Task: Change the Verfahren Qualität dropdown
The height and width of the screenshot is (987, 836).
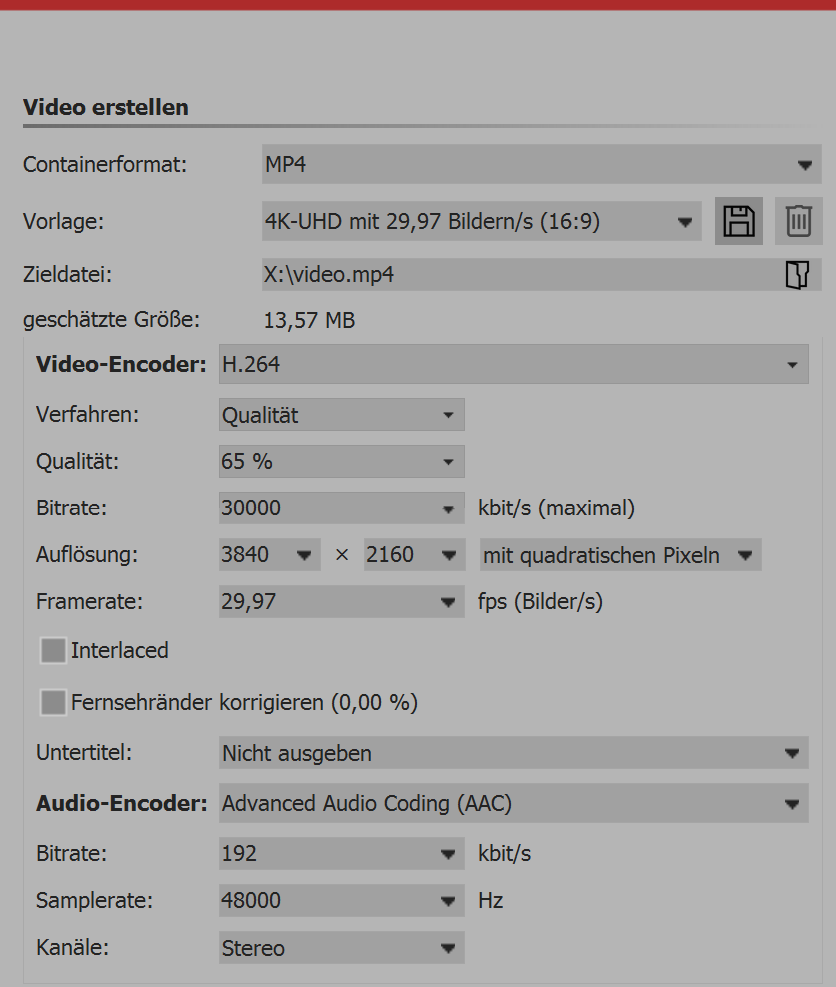Action: [341, 415]
